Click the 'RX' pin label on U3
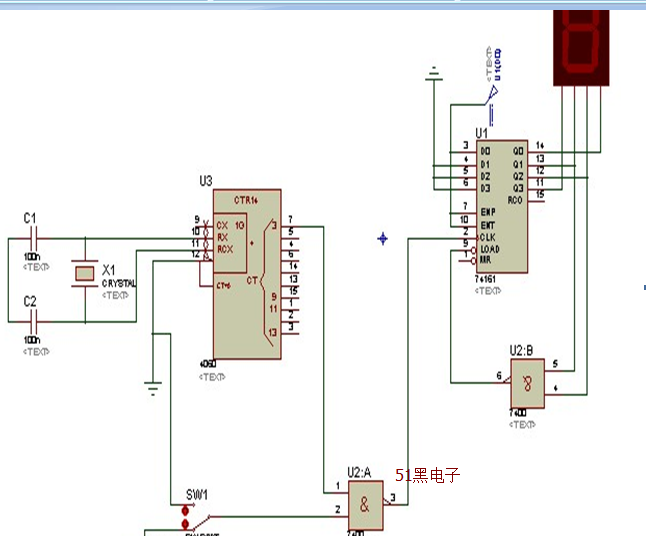This screenshot has width=646, height=536. click(222, 237)
